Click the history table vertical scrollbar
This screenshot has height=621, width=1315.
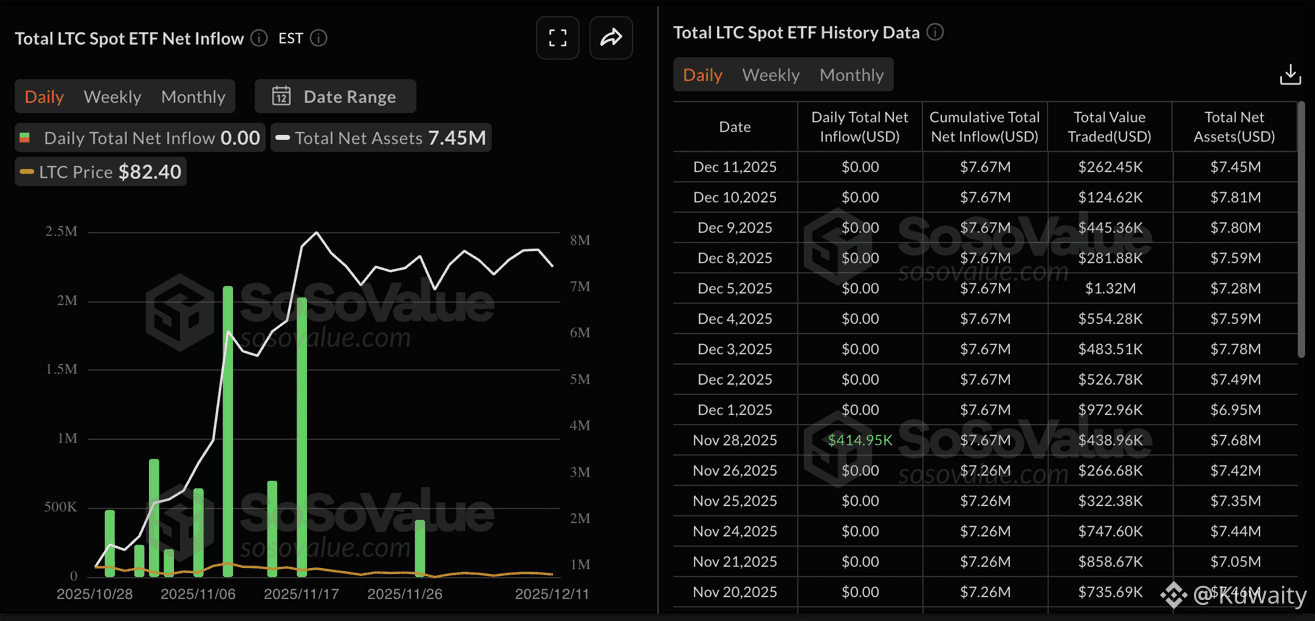coord(1301,230)
